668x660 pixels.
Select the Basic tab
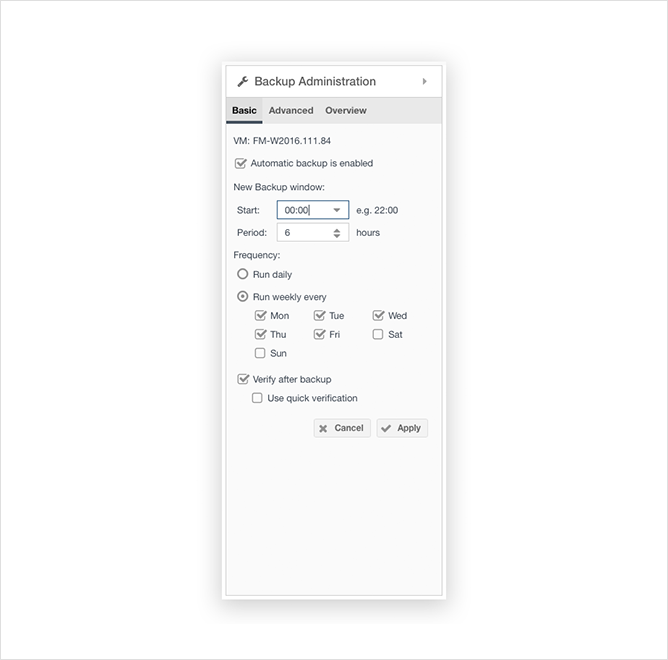[244, 110]
